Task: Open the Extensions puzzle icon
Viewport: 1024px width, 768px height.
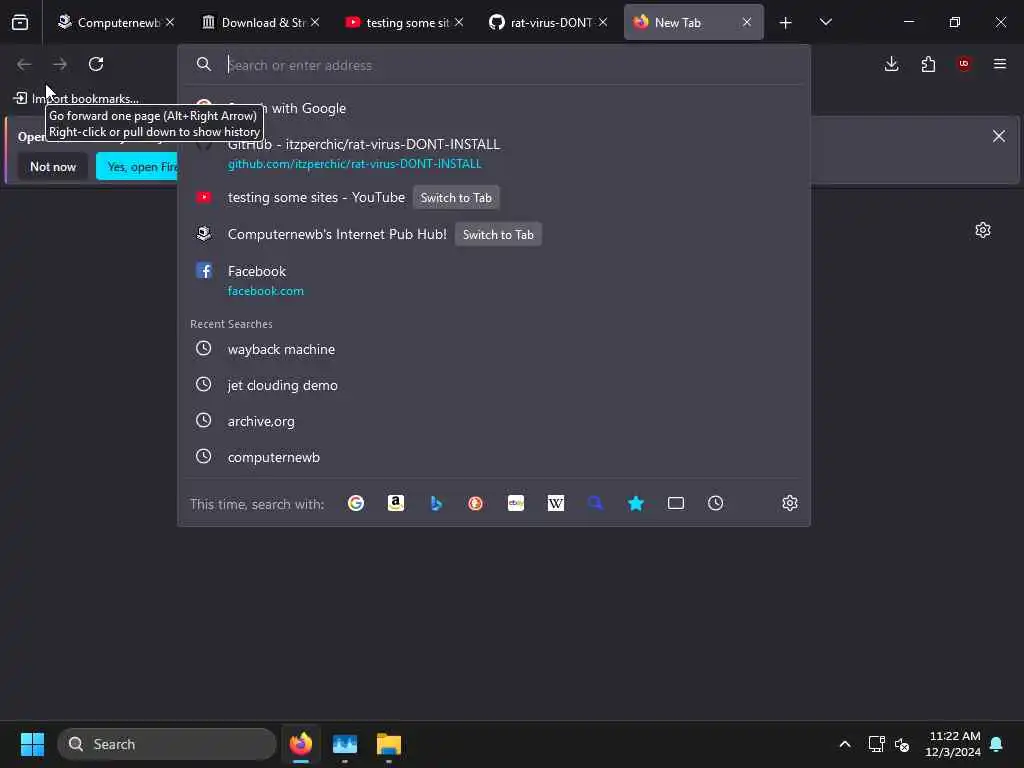Action: point(928,64)
